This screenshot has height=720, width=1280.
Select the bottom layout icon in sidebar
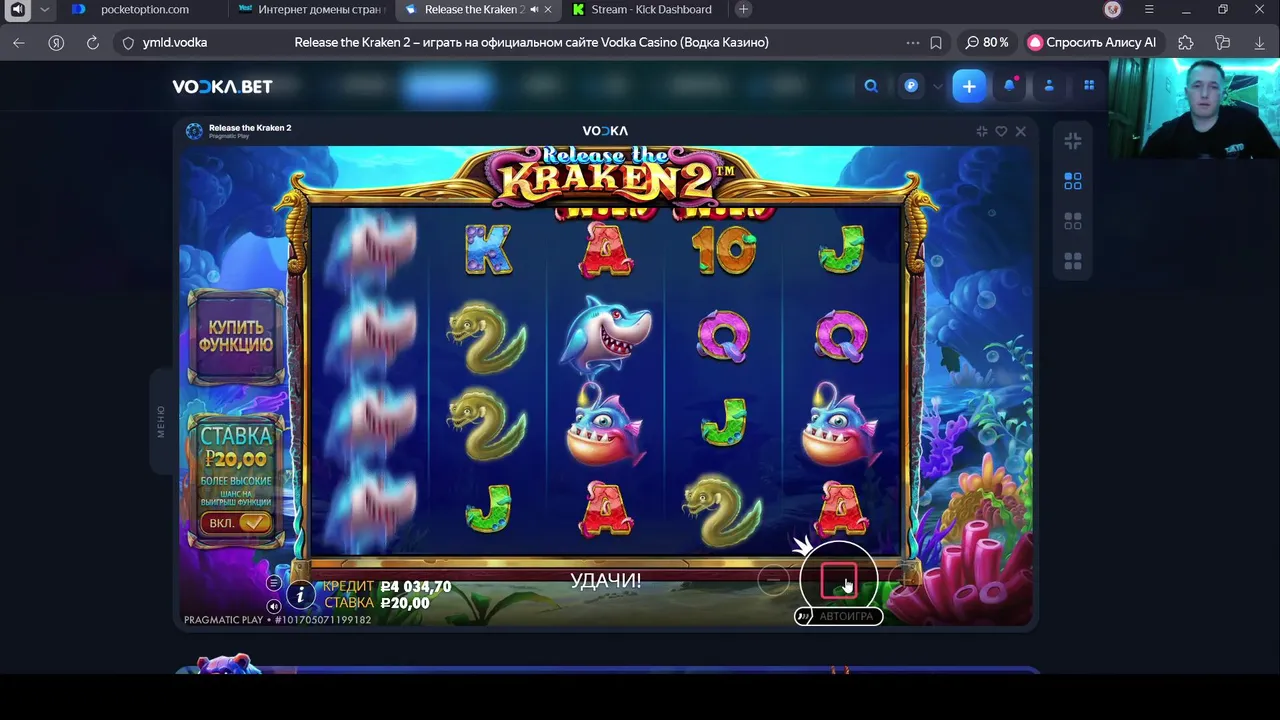1073,261
